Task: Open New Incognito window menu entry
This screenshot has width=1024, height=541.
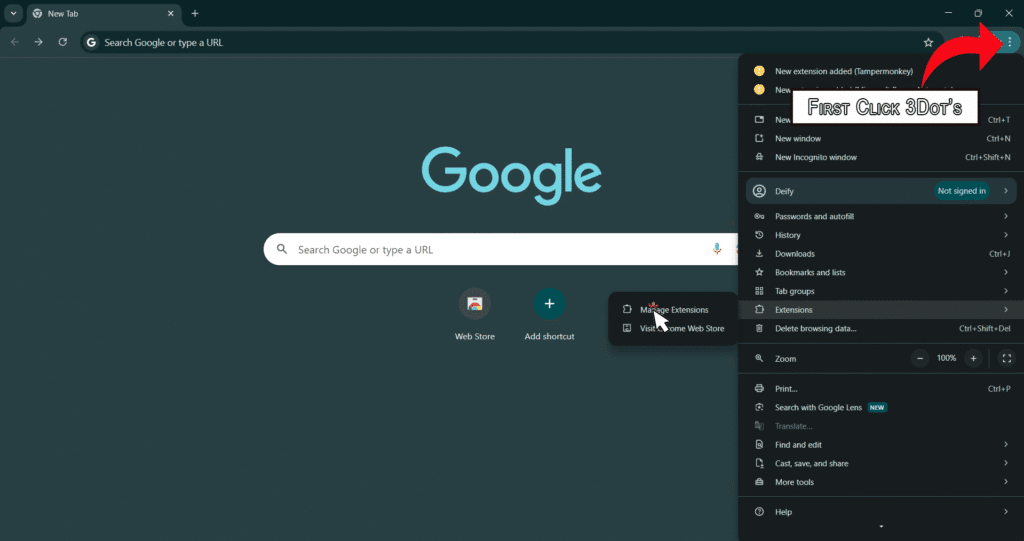Action: [881, 157]
